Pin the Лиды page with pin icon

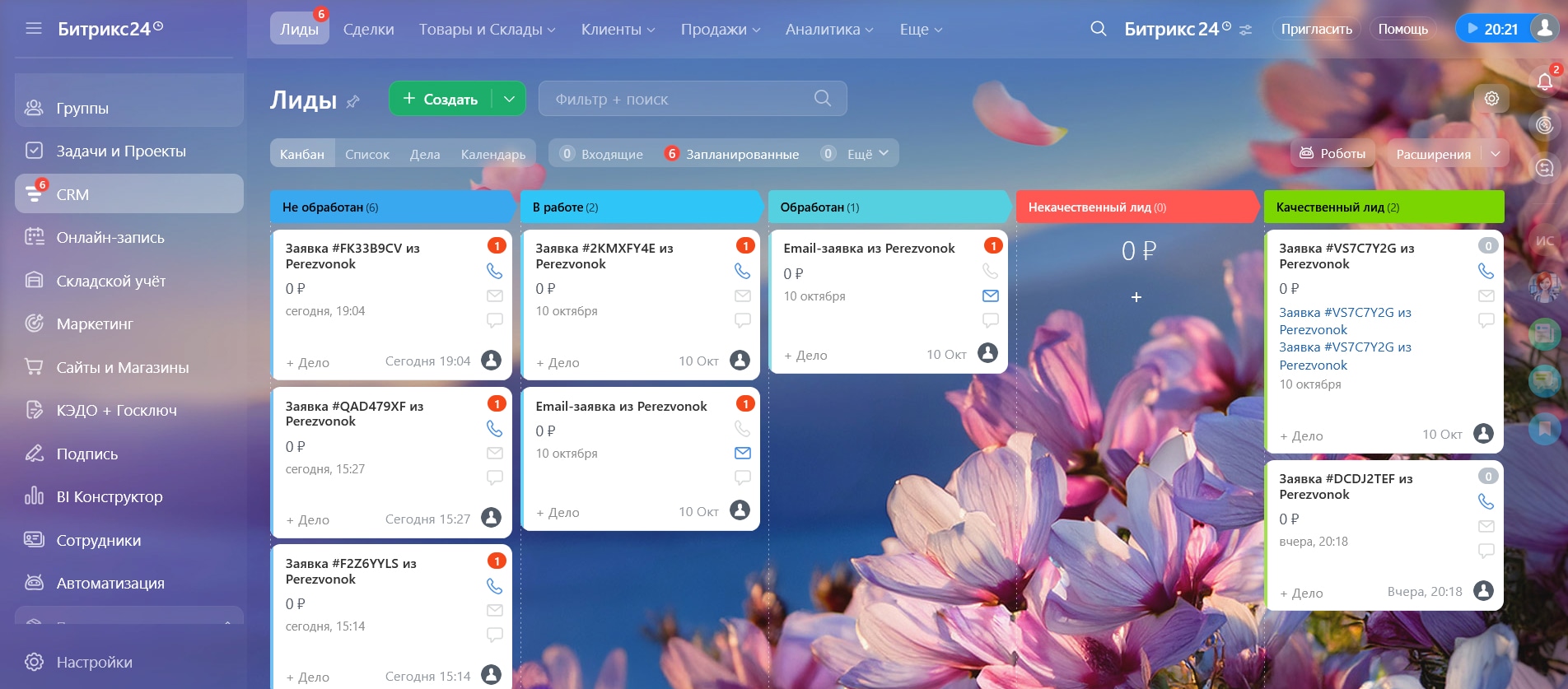[353, 101]
